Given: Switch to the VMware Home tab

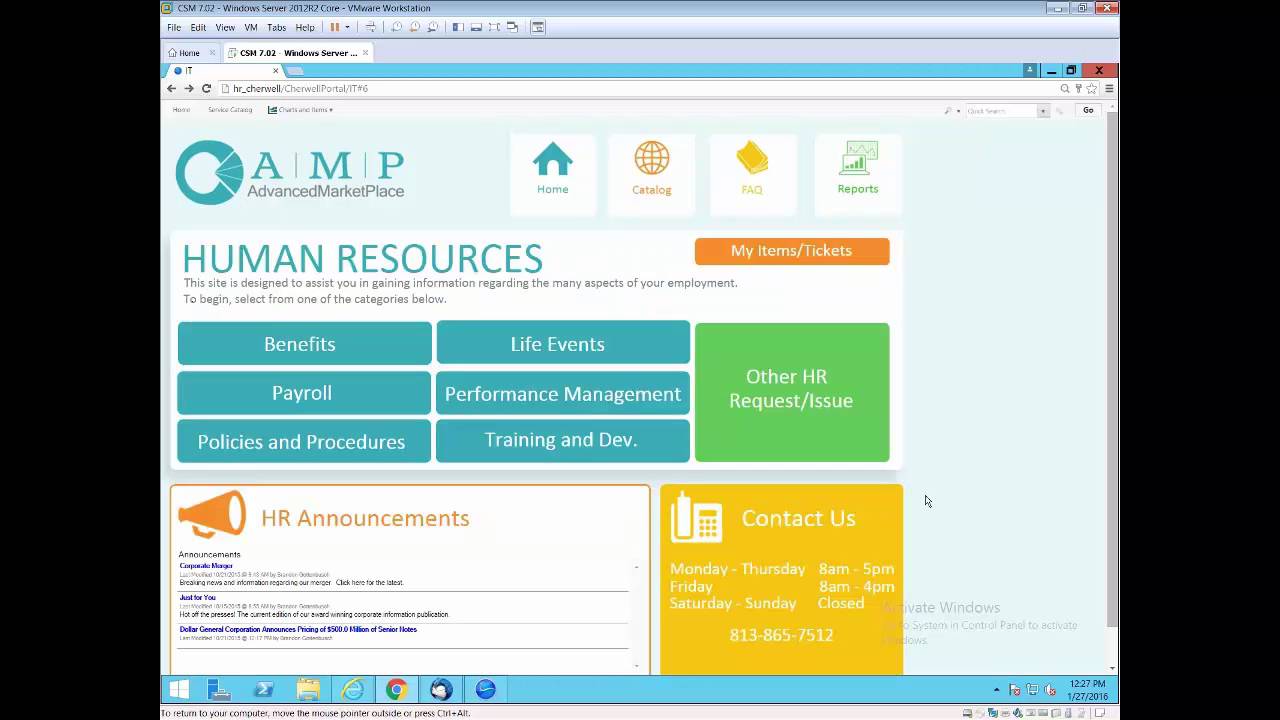Looking at the screenshot, I should pyautogui.click(x=189, y=52).
